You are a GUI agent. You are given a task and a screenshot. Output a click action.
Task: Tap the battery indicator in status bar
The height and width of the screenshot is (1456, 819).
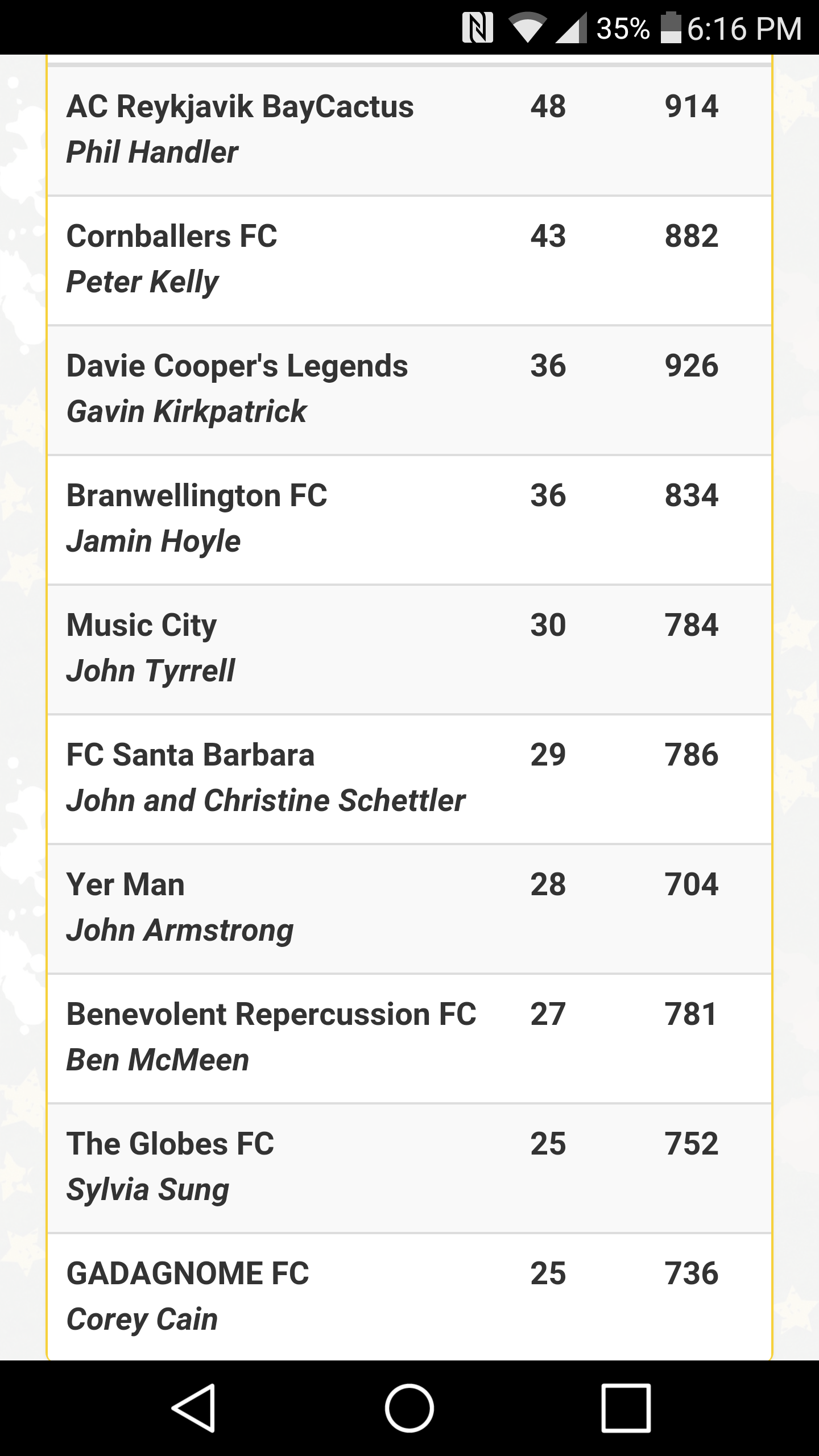point(671,27)
